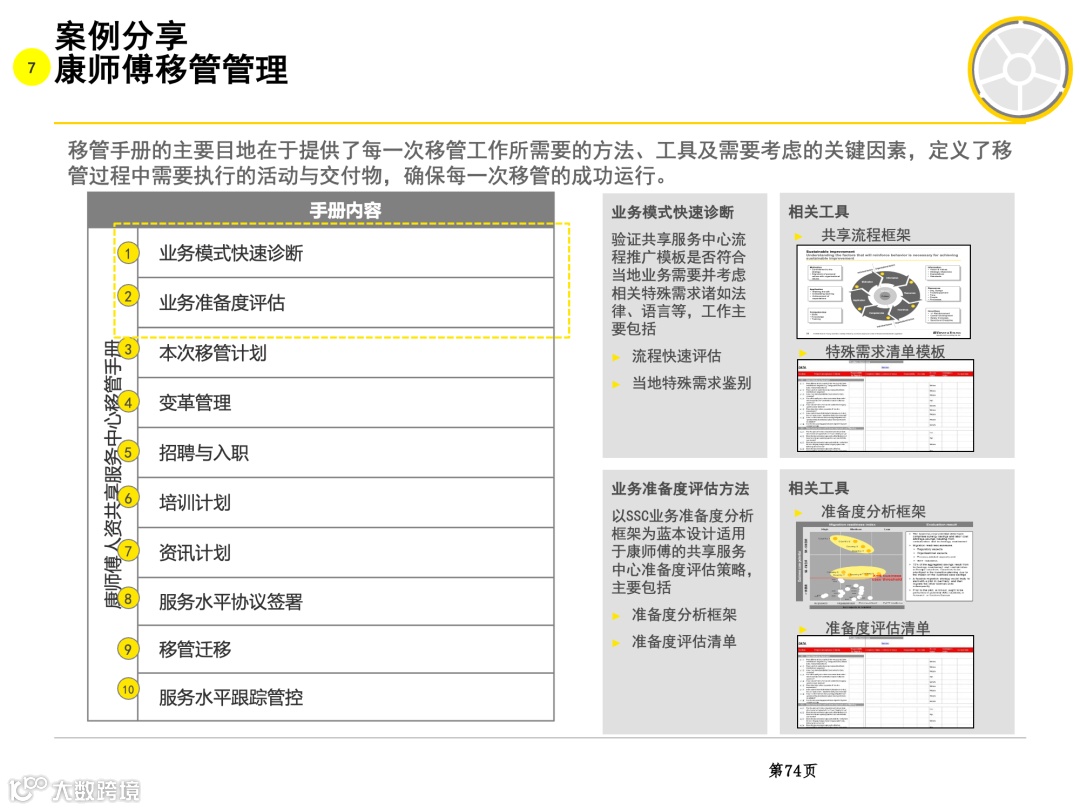Select the 变革管理 row
This screenshot has height=810, width=1080.
tap(346, 403)
